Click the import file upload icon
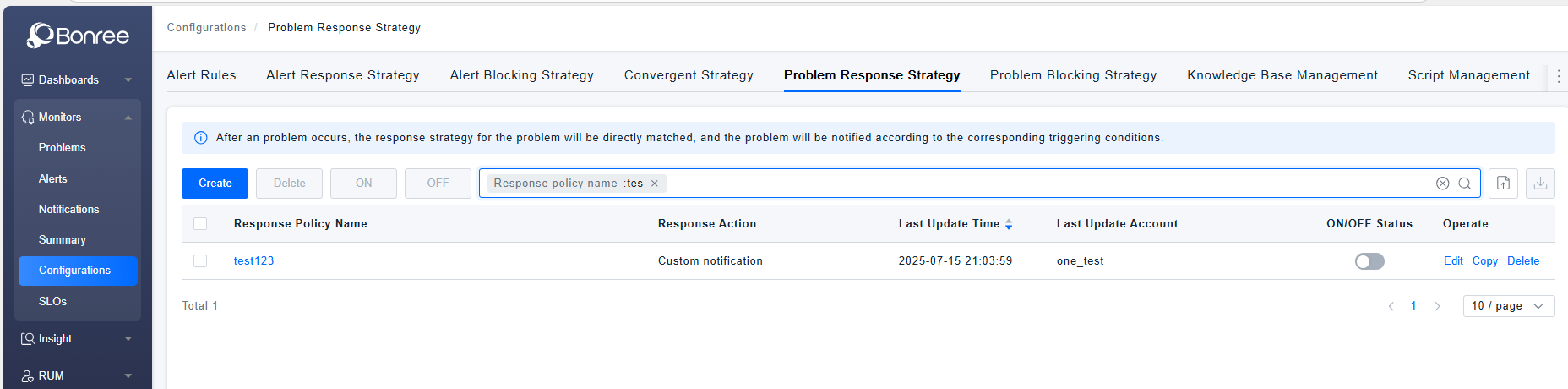Image resolution: width=1568 pixels, height=389 pixels. [x=1503, y=184]
